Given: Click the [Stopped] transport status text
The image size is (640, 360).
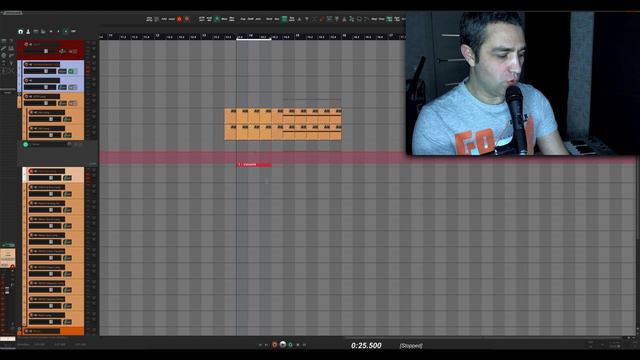Looking at the screenshot, I should pyautogui.click(x=411, y=345).
